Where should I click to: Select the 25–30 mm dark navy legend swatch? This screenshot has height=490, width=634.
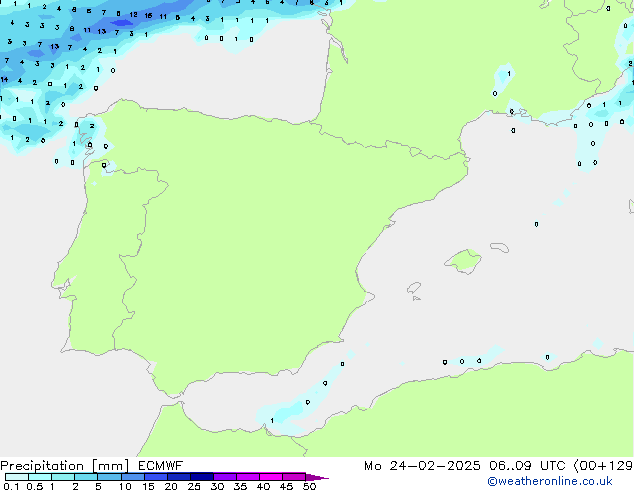(201, 477)
